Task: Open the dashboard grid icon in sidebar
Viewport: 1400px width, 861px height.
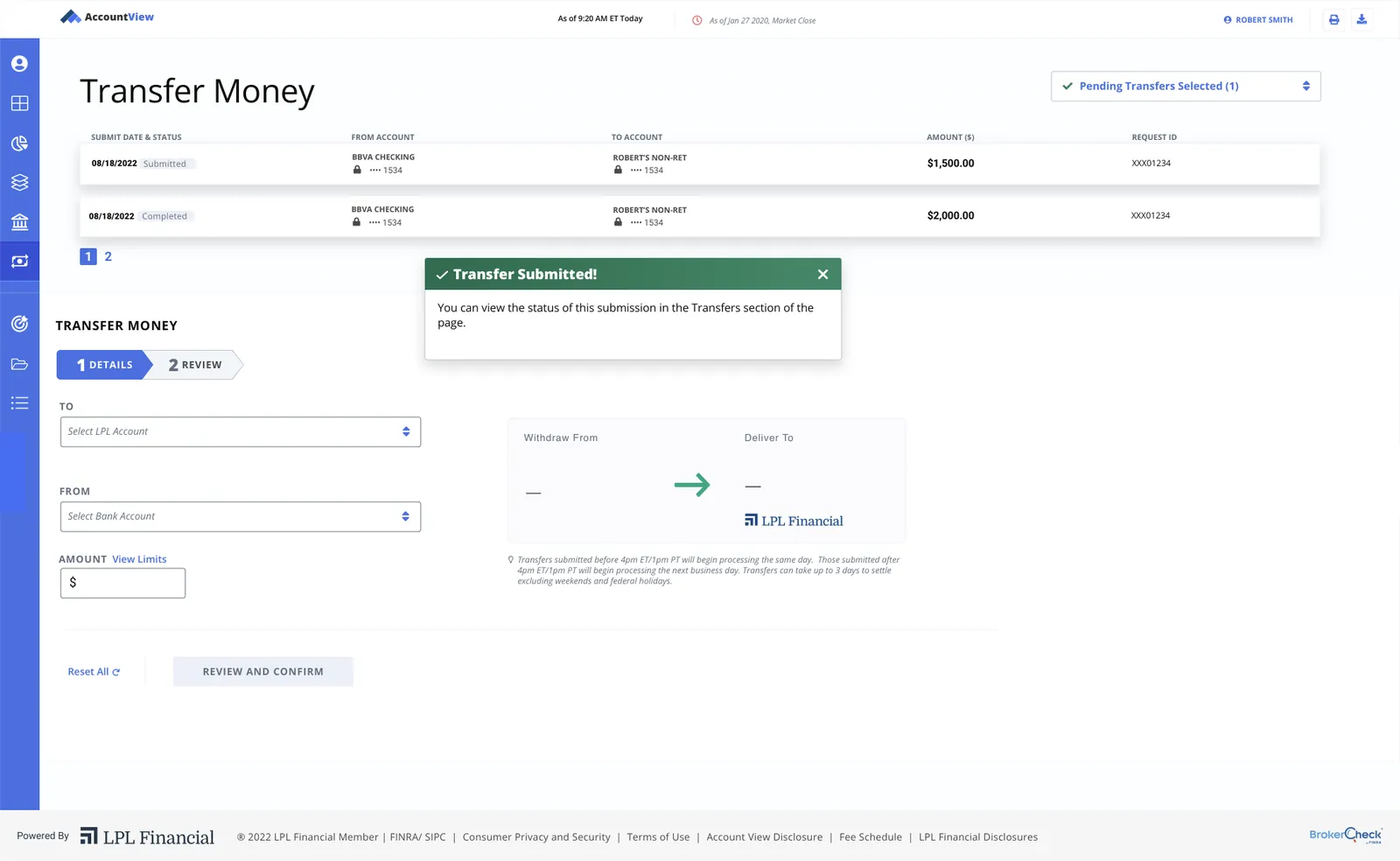Action: pos(19,103)
